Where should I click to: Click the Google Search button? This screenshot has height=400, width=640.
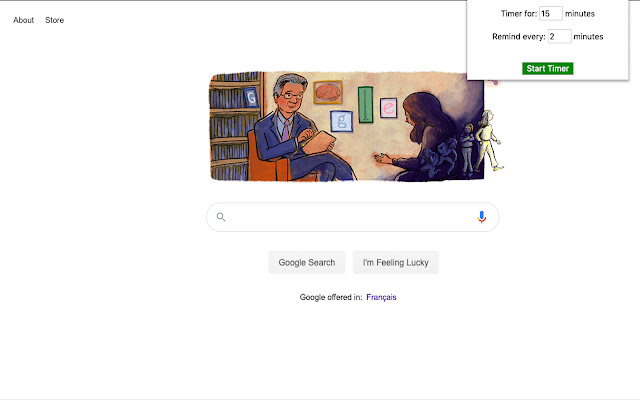point(307,262)
